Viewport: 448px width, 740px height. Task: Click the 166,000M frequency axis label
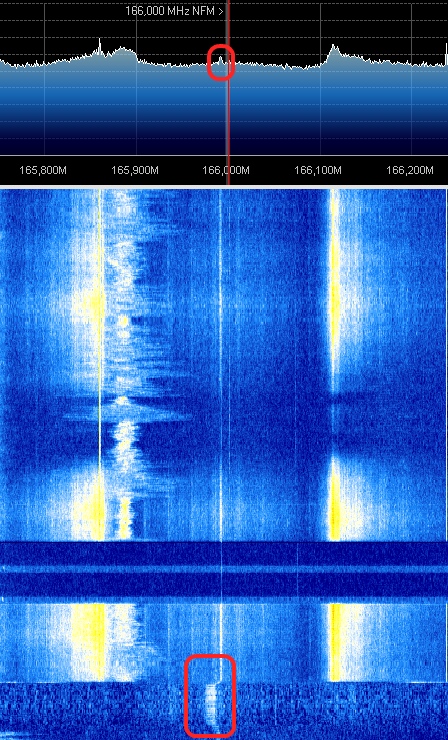(x=226, y=170)
